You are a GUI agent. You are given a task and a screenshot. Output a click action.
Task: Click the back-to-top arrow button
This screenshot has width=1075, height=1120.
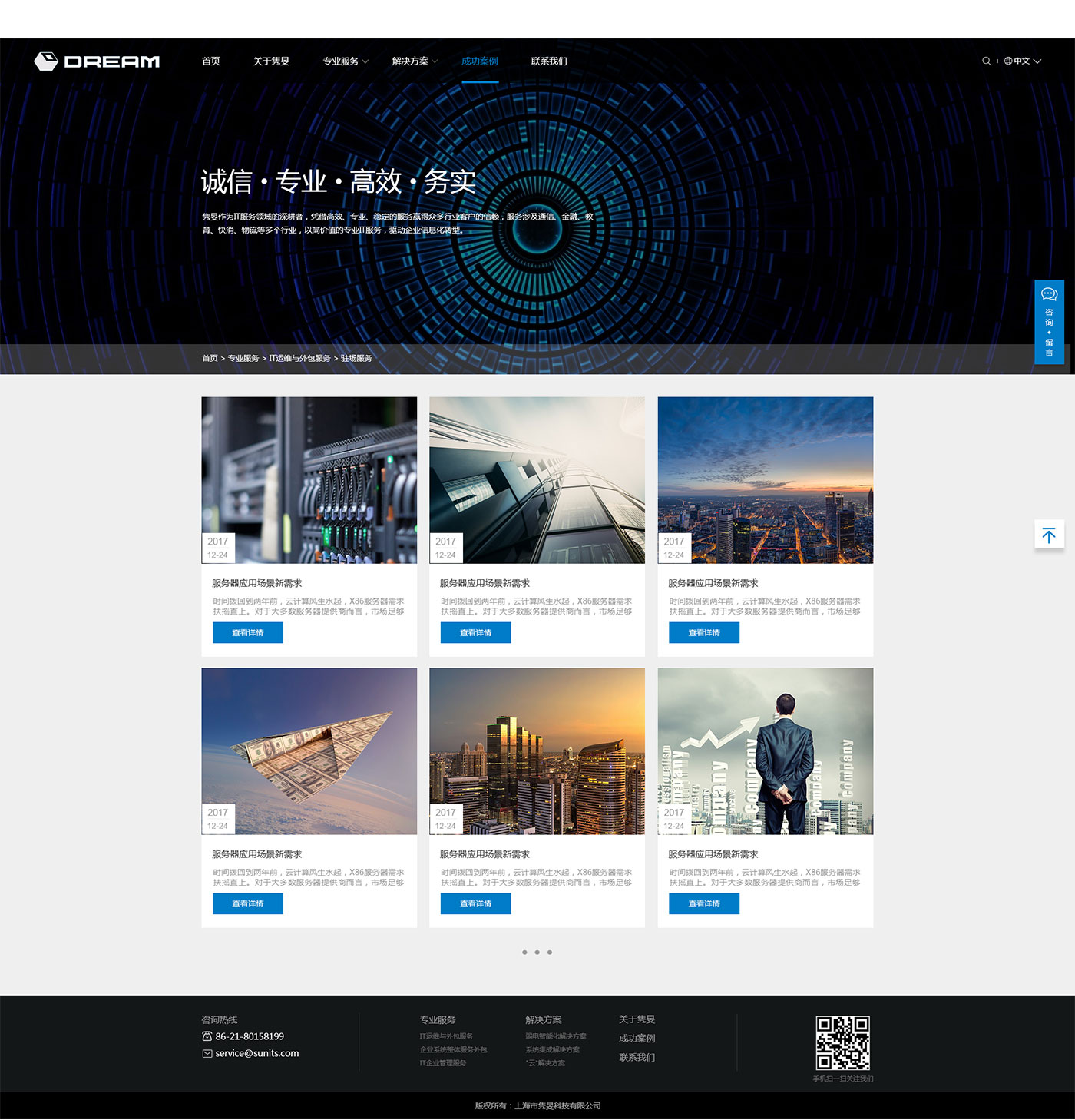click(1049, 535)
